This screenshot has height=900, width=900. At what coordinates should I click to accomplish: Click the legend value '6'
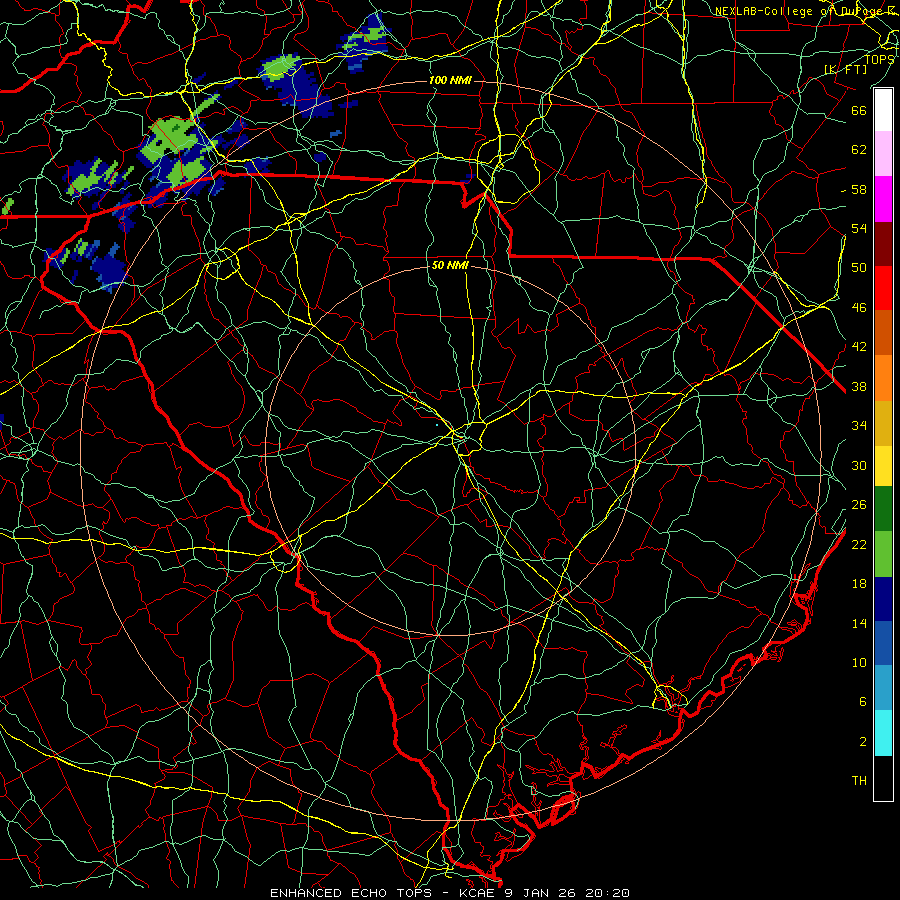[863, 702]
